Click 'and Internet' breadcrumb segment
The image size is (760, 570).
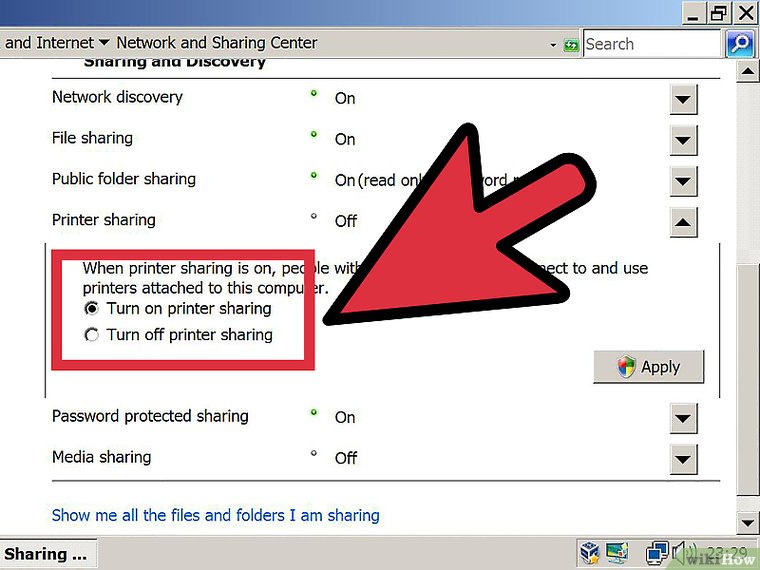point(49,43)
